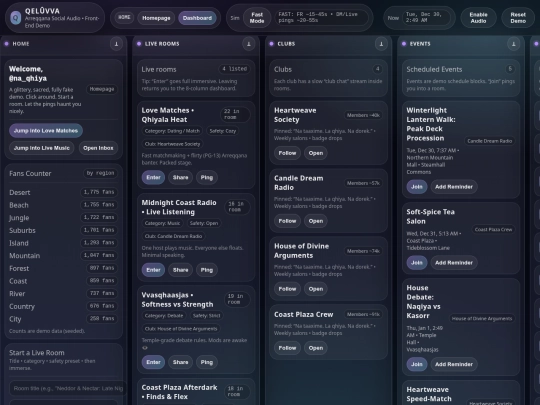Screen dimensions: 540x405
Task: Collapse the Clubs column header icon
Action: click(381, 44)
